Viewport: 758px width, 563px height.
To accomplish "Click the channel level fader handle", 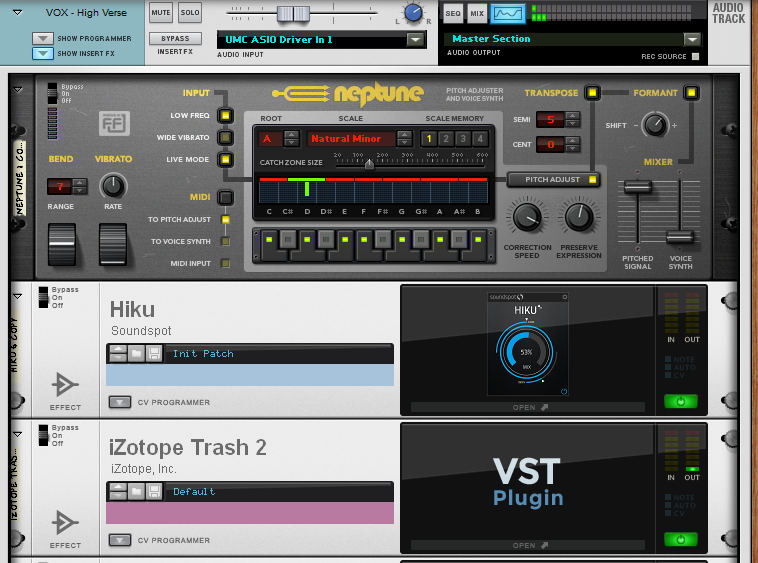I will click(x=293, y=14).
